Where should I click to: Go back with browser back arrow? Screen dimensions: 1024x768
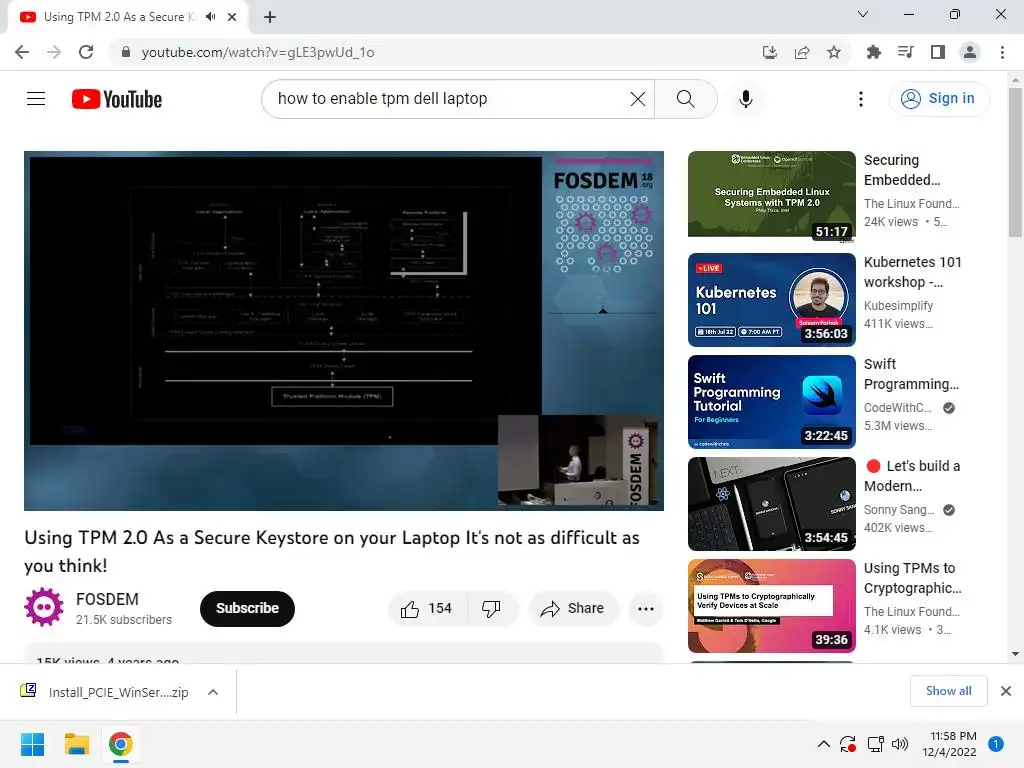click(22, 52)
